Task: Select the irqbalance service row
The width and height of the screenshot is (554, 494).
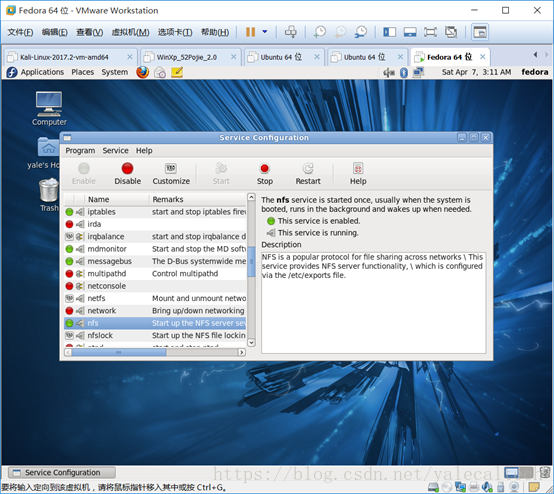Action: [x=155, y=236]
